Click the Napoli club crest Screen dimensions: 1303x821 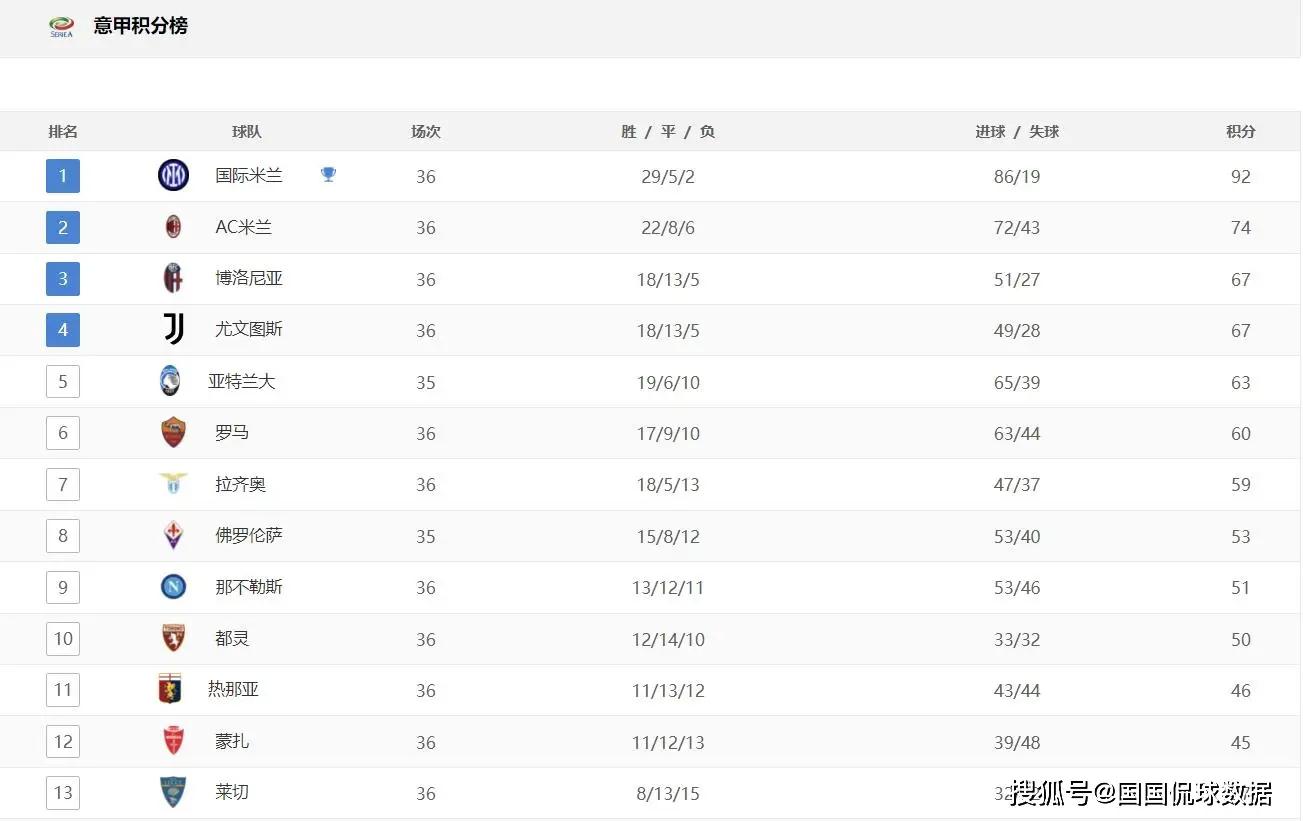pos(173,587)
